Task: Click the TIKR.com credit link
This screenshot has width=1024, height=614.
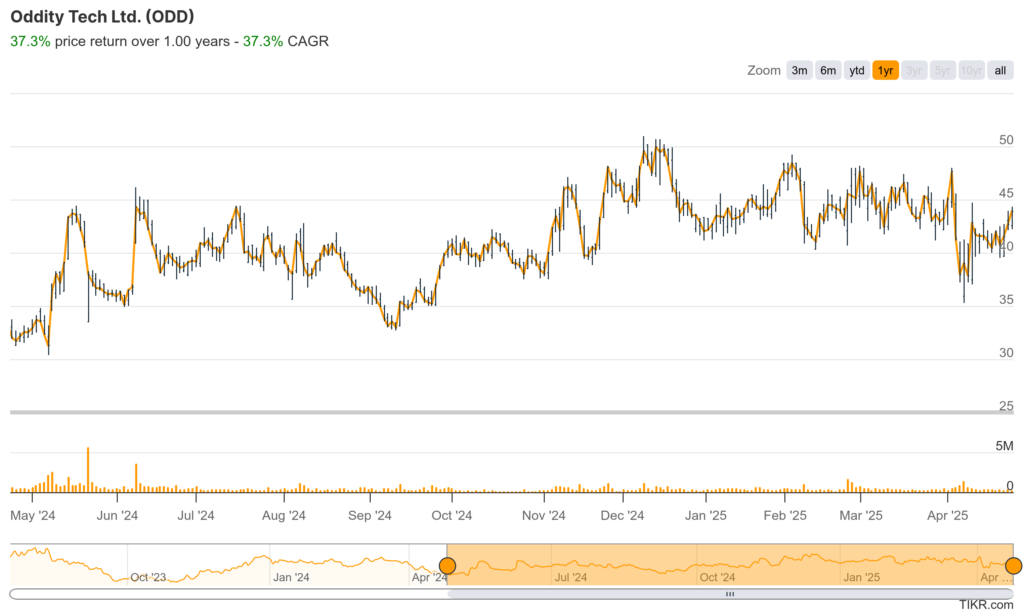Action: pyautogui.click(x=986, y=606)
